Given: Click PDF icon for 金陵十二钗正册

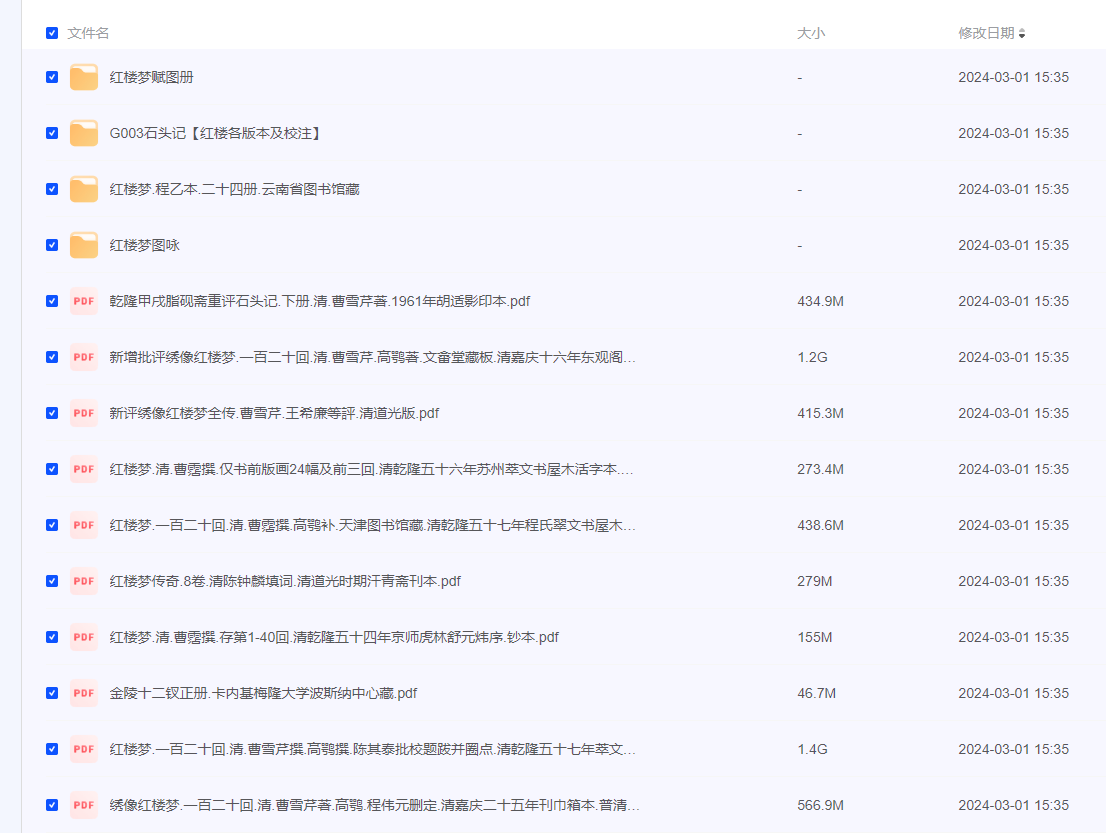Looking at the screenshot, I should [84, 693].
